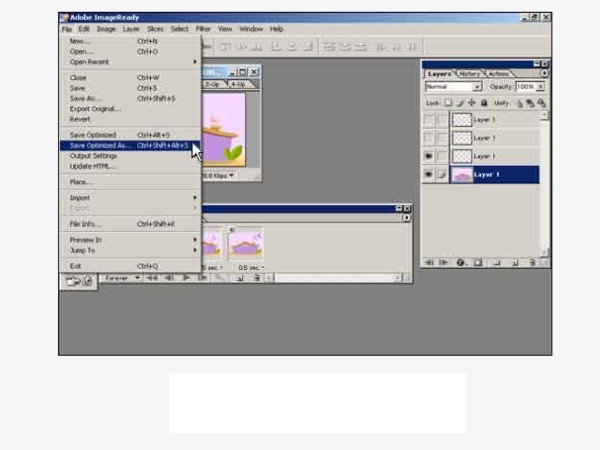This screenshot has height=450, width=600.
Task: Expand the Import submenu
Action: pyautogui.click(x=130, y=198)
